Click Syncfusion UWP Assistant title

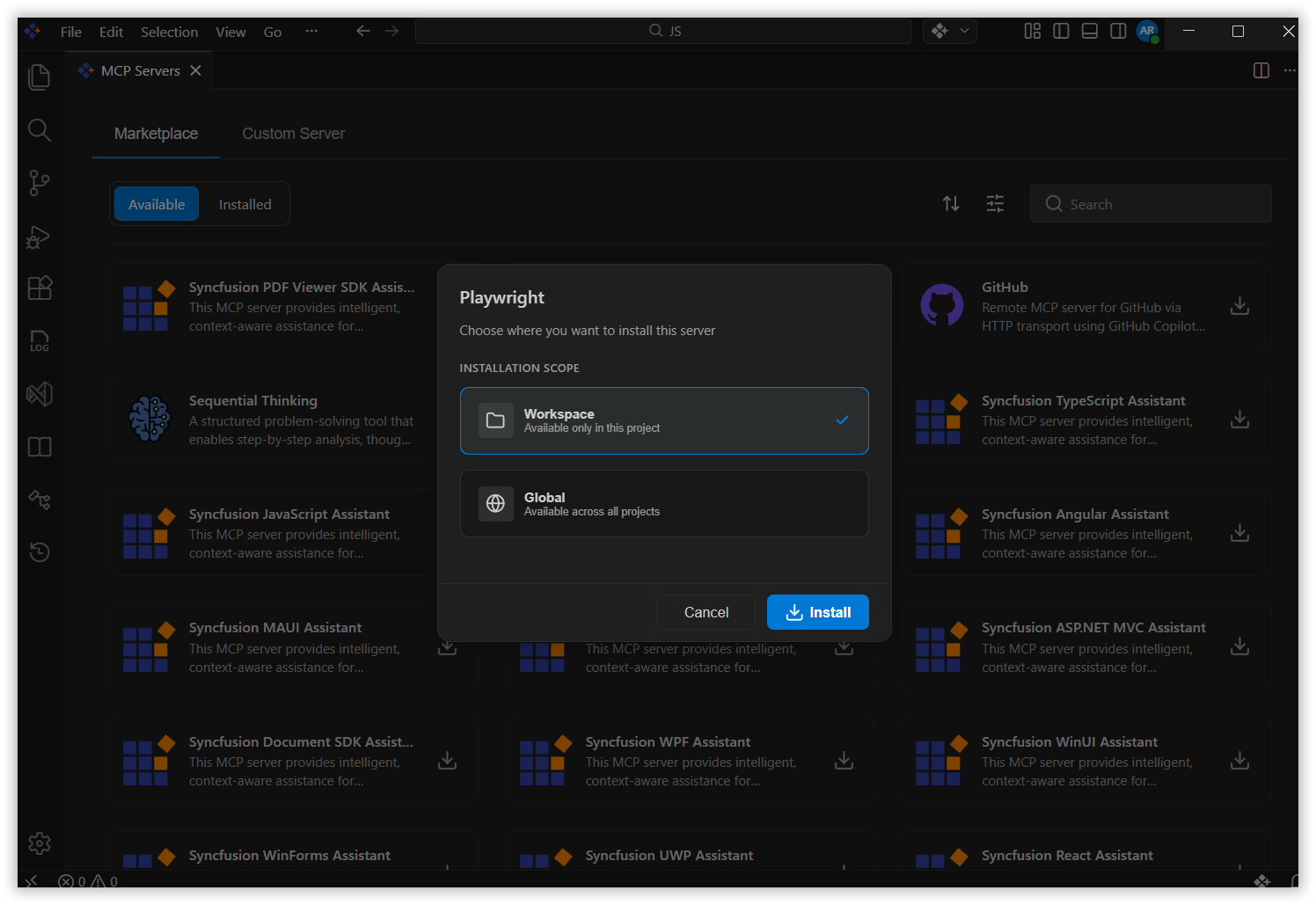669,856
